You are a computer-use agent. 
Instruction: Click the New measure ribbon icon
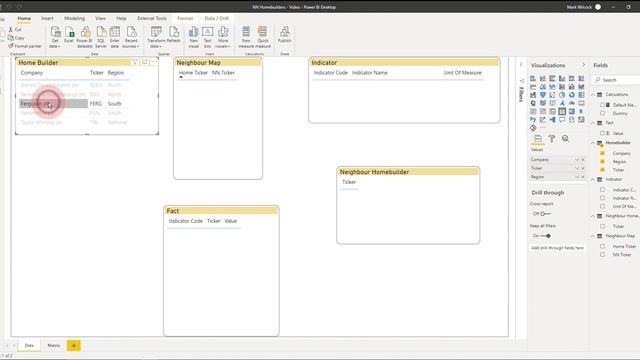(x=246, y=37)
